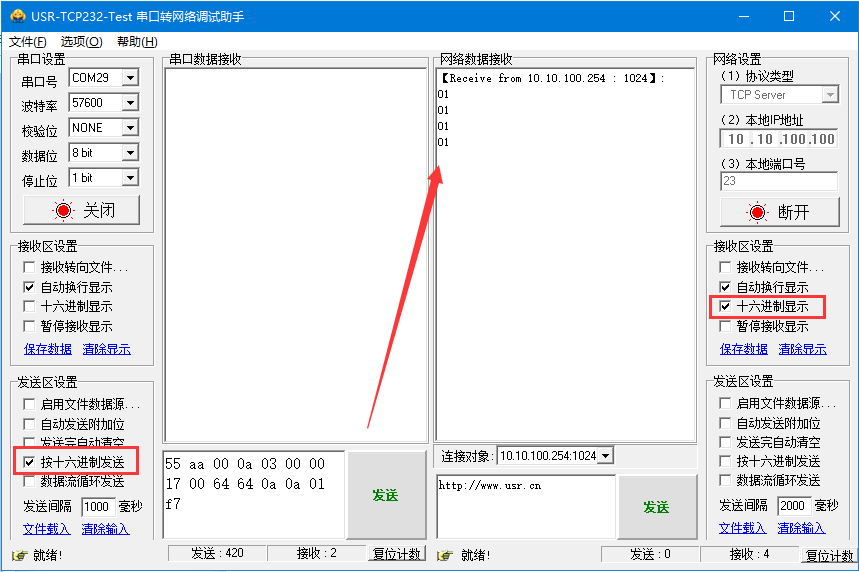
Task: Click the app icon in title bar
Action: point(15,16)
